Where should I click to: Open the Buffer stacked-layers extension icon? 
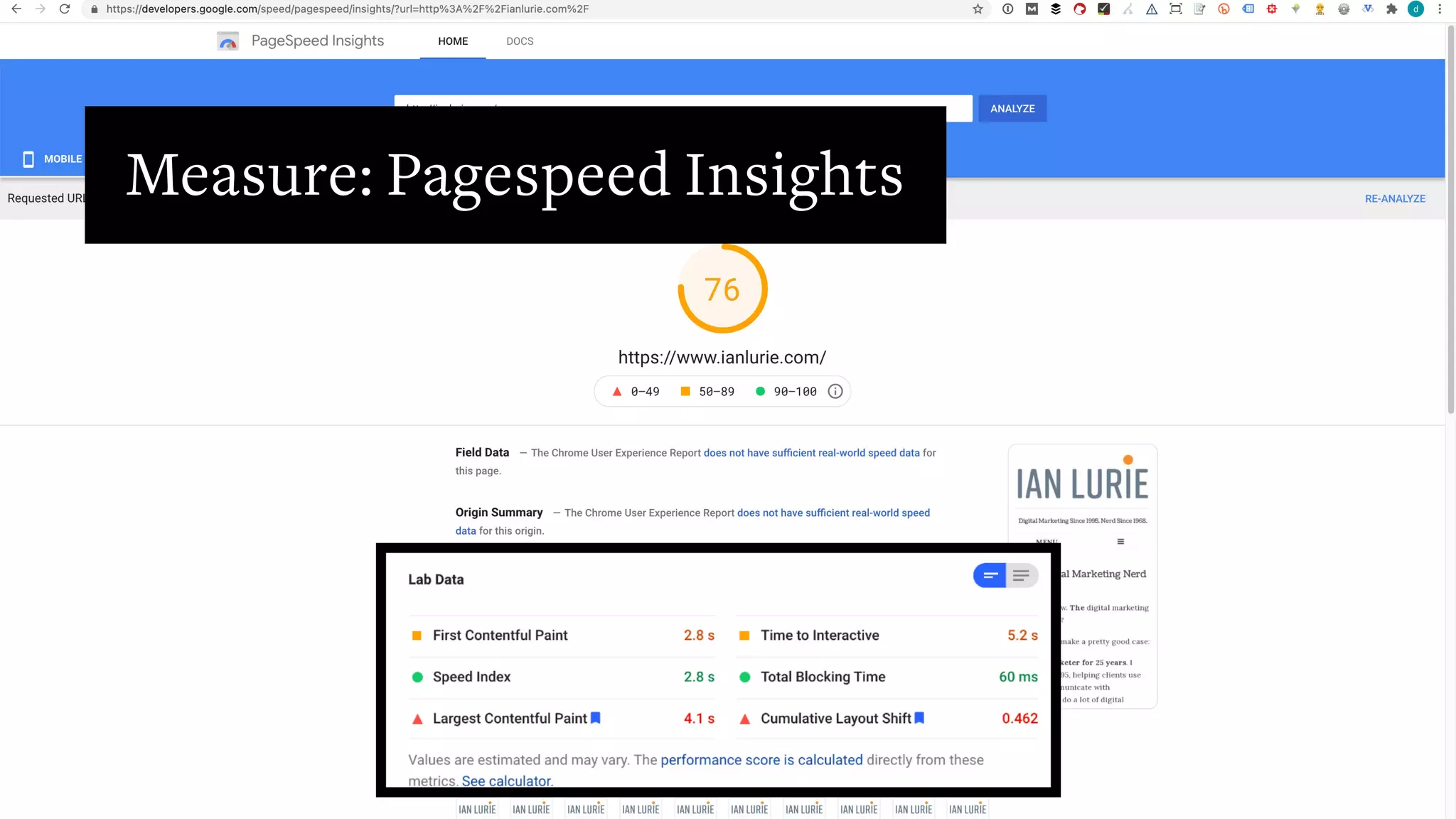pos(1056,9)
